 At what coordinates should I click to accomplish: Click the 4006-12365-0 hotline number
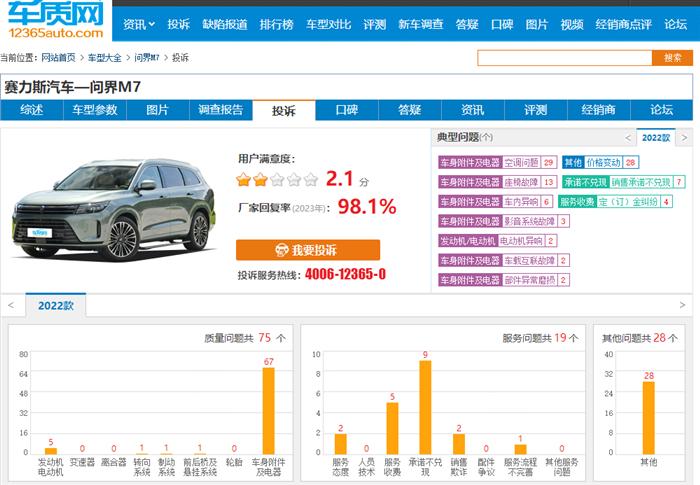[x=346, y=274]
